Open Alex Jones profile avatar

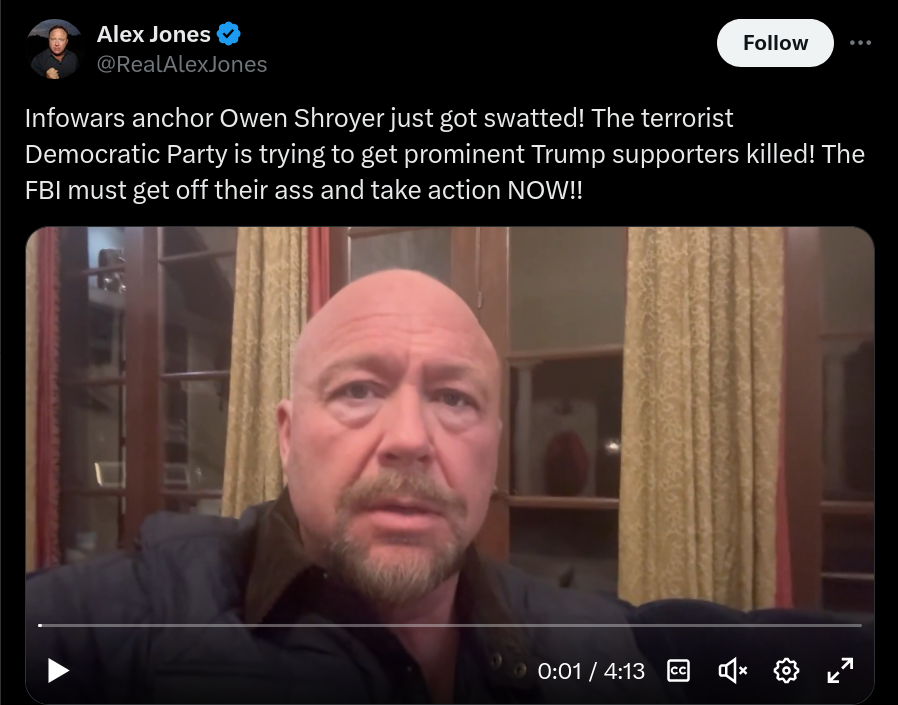tap(54, 49)
